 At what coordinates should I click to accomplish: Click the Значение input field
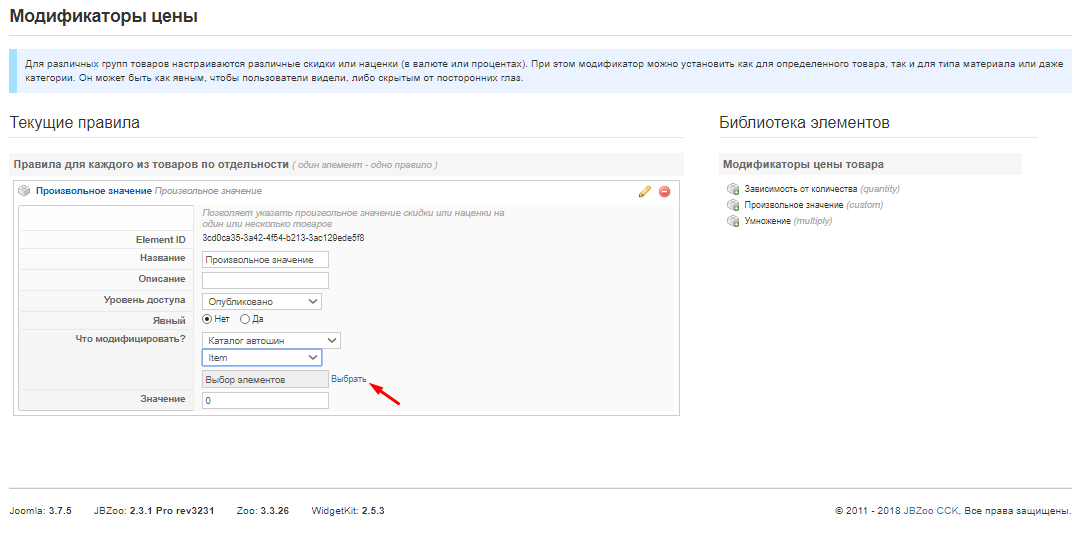(x=265, y=400)
